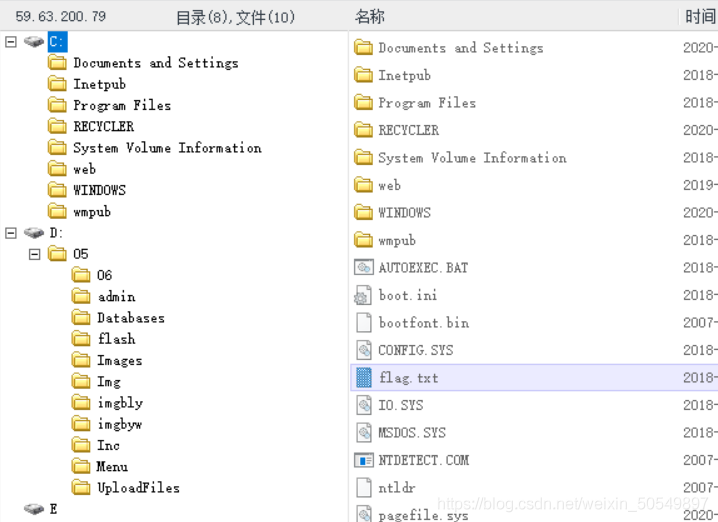Click IO.SYS system file icon

click(364, 405)
